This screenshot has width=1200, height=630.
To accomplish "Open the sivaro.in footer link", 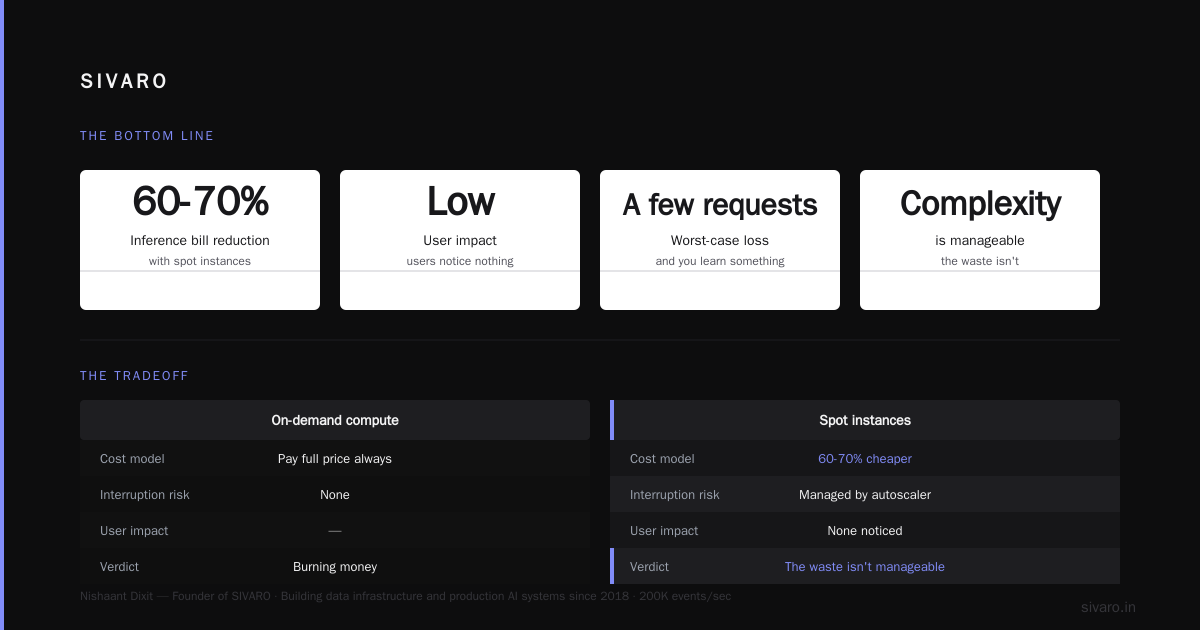I will coord(1109,607).
